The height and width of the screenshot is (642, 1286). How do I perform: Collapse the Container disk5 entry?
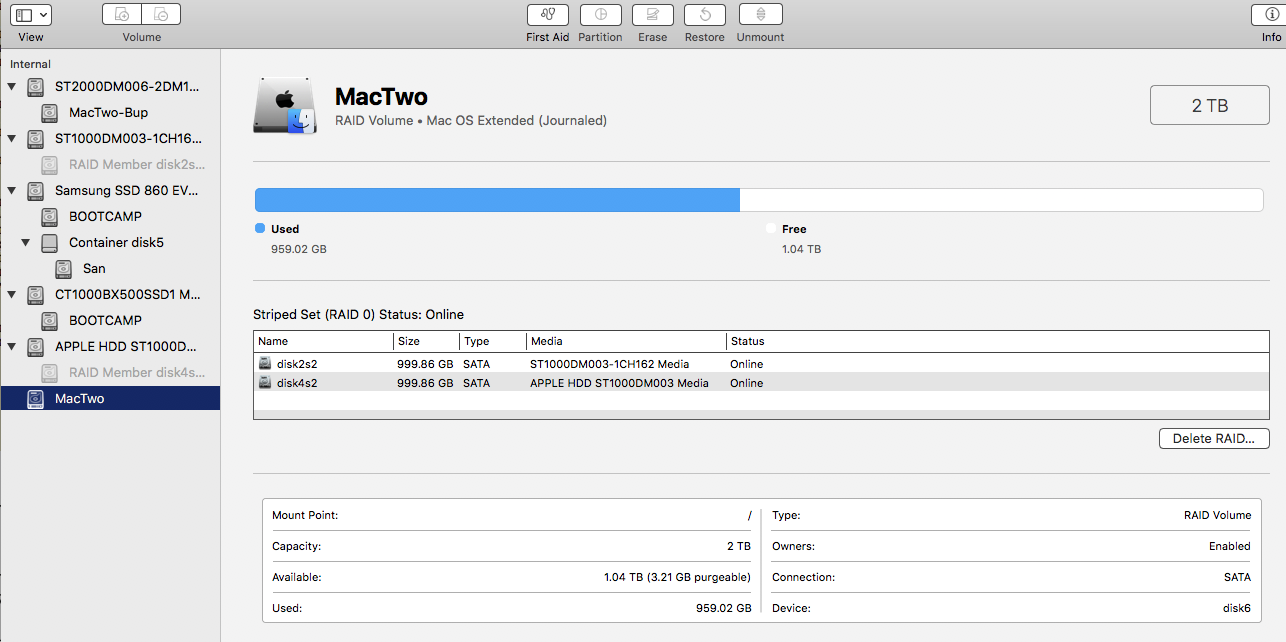coord(26,243)
